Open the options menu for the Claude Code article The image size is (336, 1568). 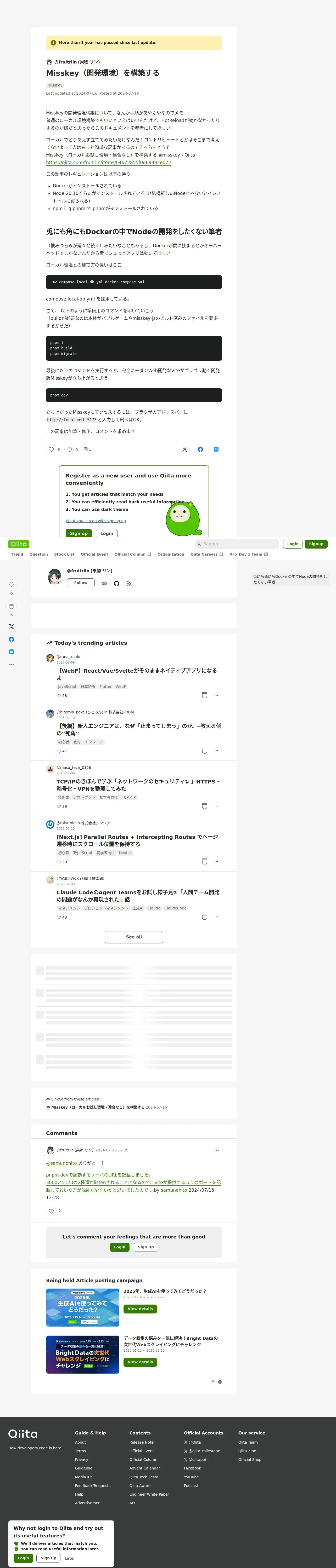216,917
